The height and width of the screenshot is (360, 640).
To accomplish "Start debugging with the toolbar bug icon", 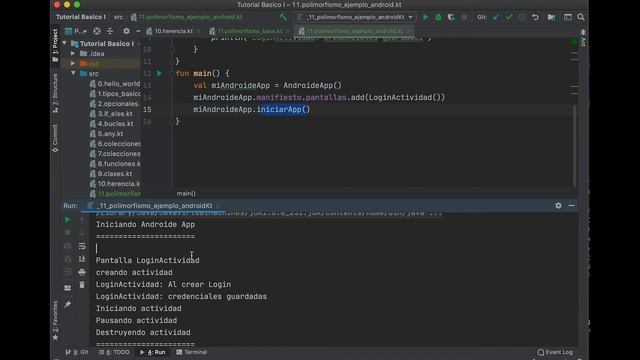I will coord(438,17).
